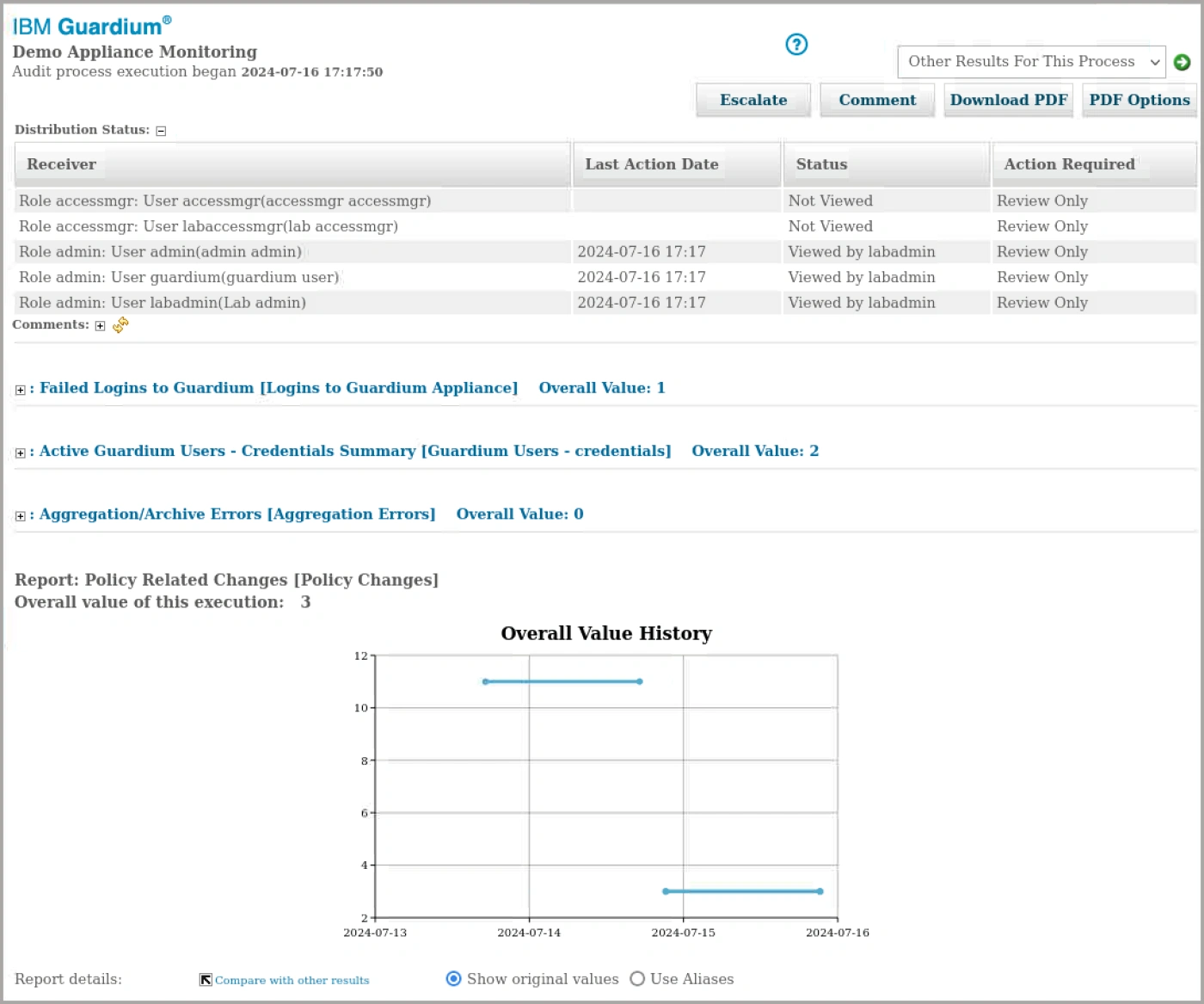Open Other Results For This Process dropdown

pyautogui.click(x=1031, y=62)
